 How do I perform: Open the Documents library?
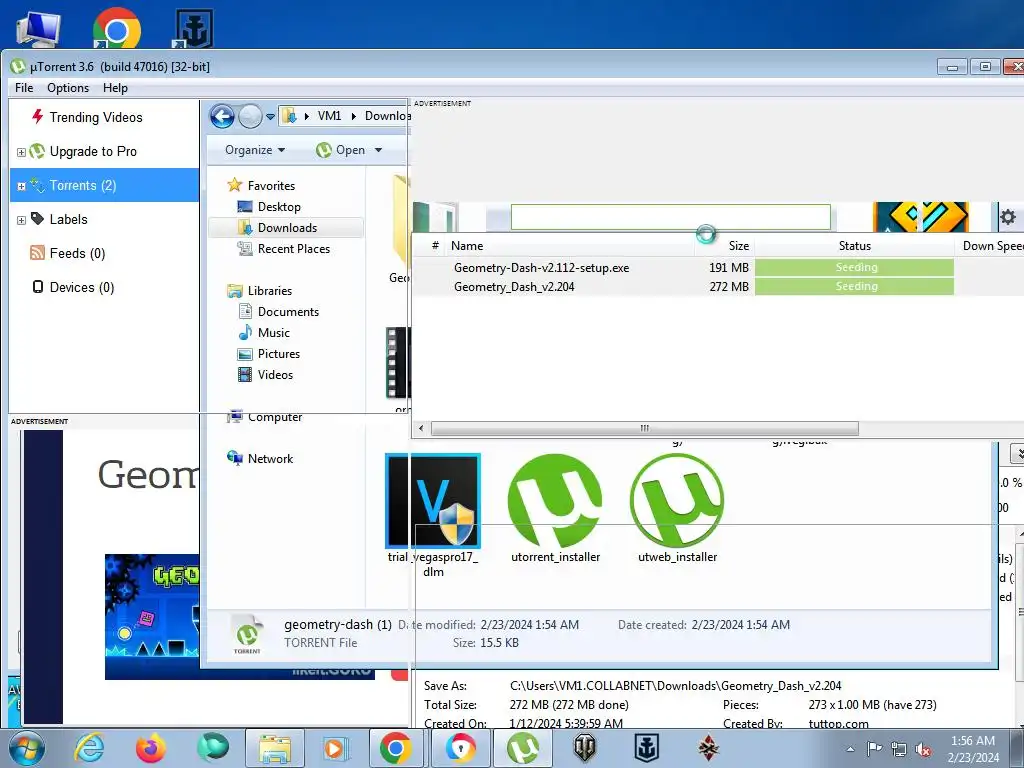tap(288, 312)
